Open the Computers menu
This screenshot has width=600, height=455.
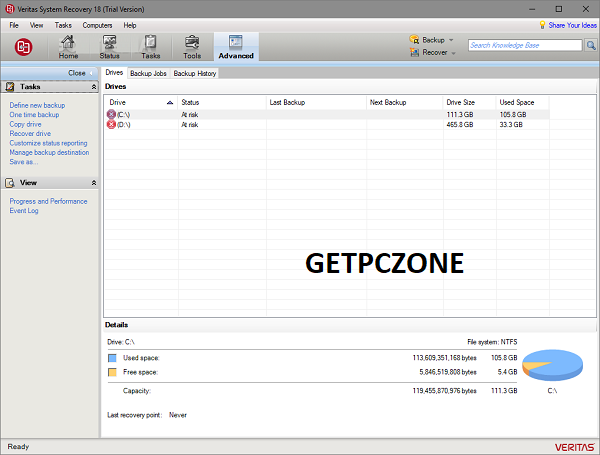(97, 24)
